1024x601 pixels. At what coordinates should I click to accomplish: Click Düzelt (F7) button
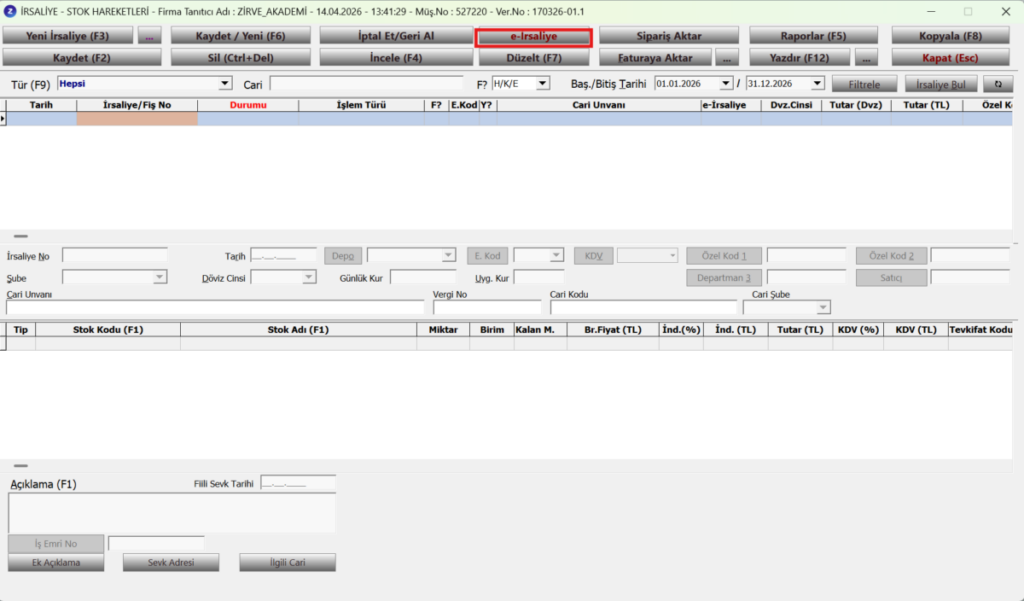pyautogui.click(x=534, y=57)
